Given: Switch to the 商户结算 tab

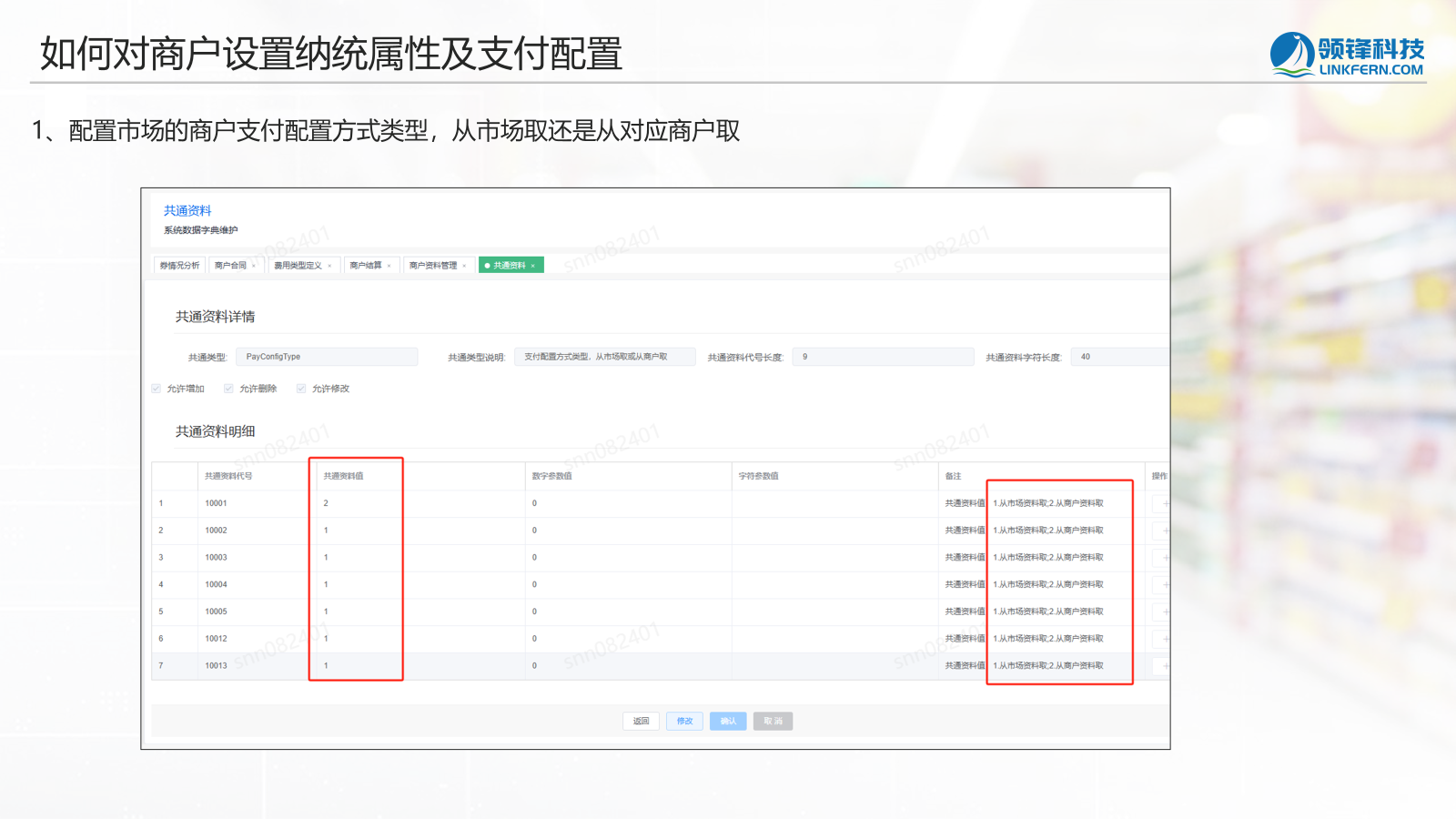Looking at the screenshot, I should tap(366, 266).
